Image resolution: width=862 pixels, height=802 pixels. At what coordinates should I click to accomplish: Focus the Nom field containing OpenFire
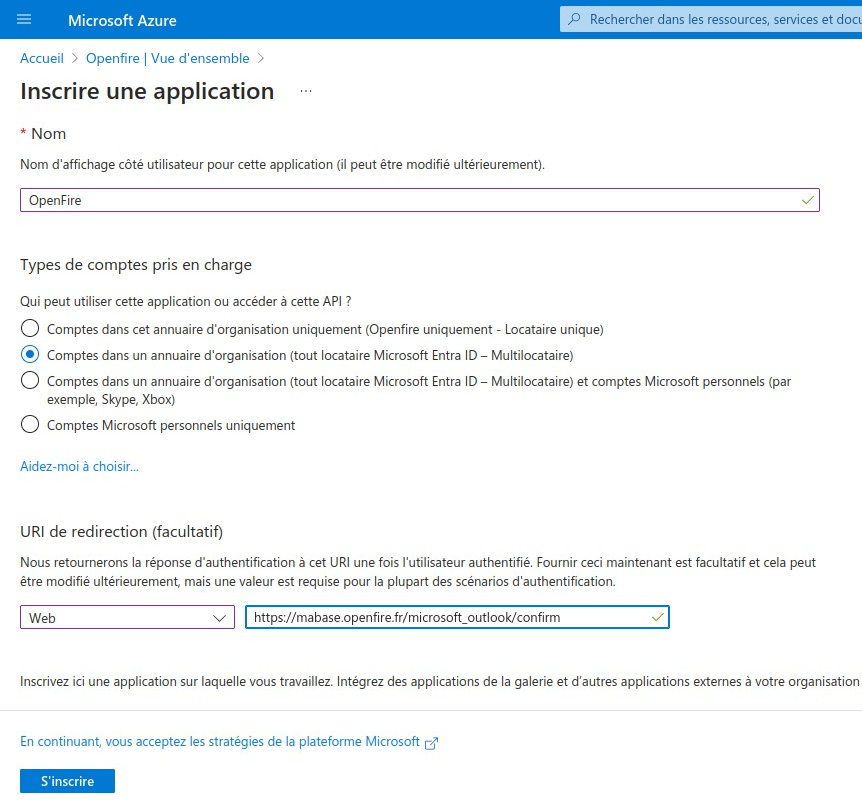pos(420,200)
